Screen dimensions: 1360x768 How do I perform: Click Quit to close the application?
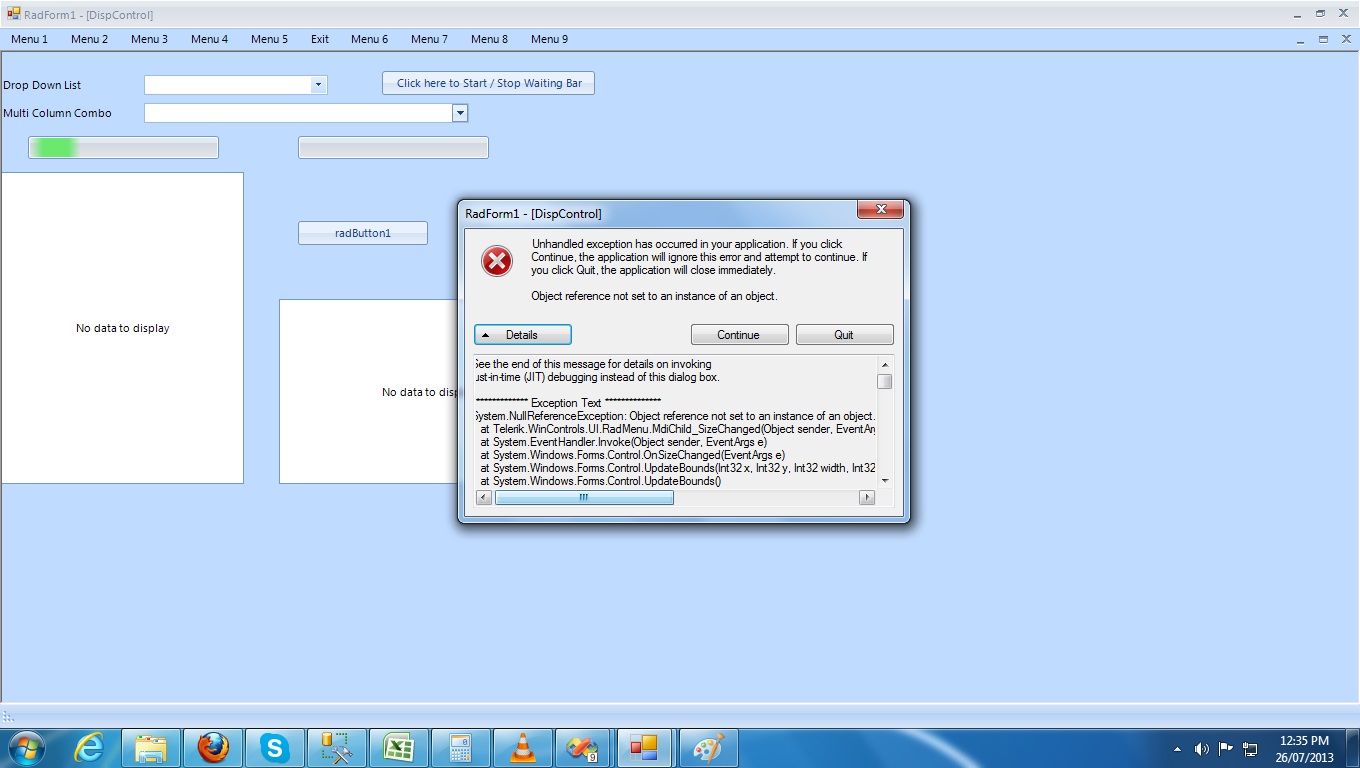coord(844,335)
